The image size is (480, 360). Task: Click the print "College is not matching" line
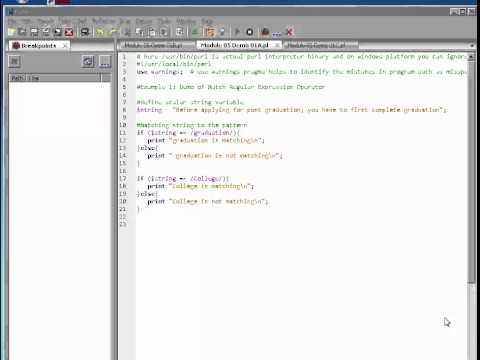point(208,201)
